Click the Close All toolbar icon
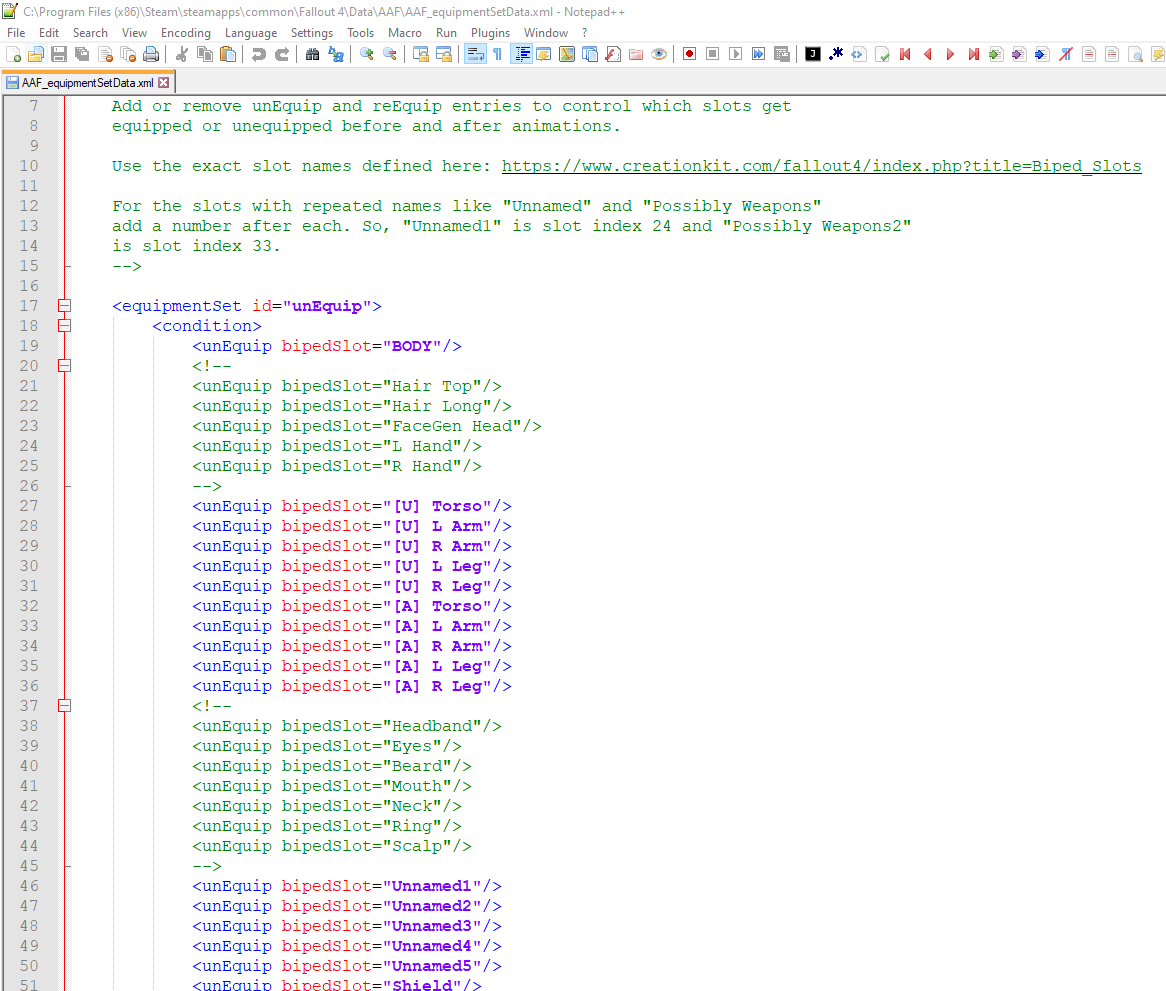1166x991 pixels. point(128,54)
